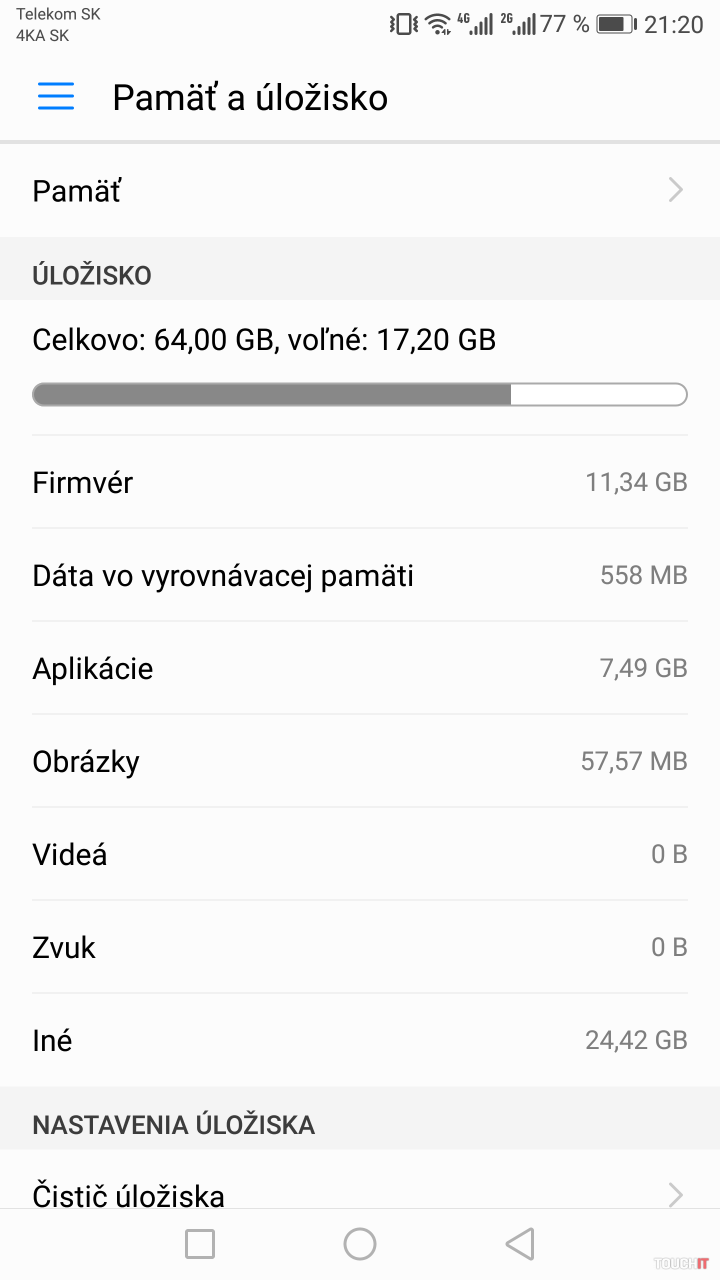Select the Zvuk storage row
The image size is (720, 1280).
point(360,947)
